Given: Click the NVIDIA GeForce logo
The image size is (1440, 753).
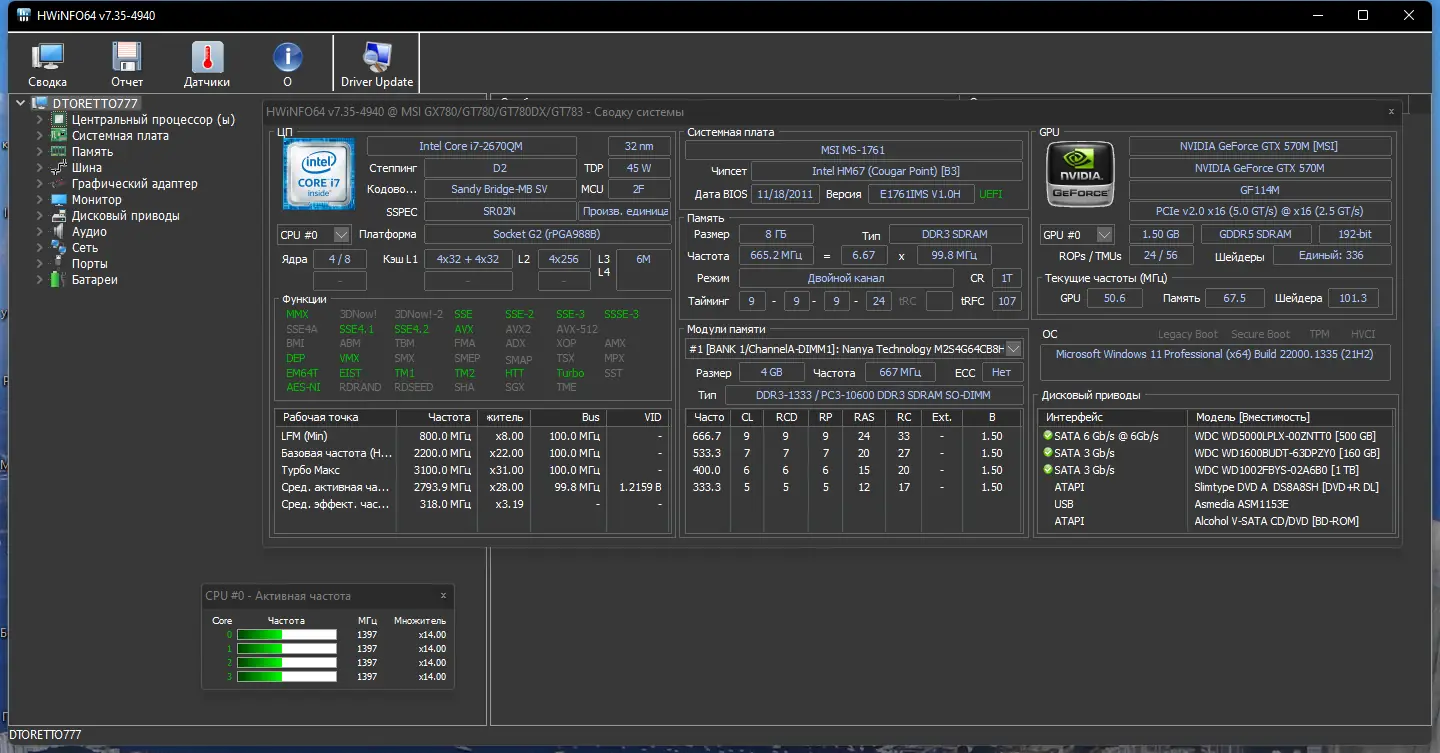Looking at the screenshot, I should pyautogui.click(x=1080, y=174).
